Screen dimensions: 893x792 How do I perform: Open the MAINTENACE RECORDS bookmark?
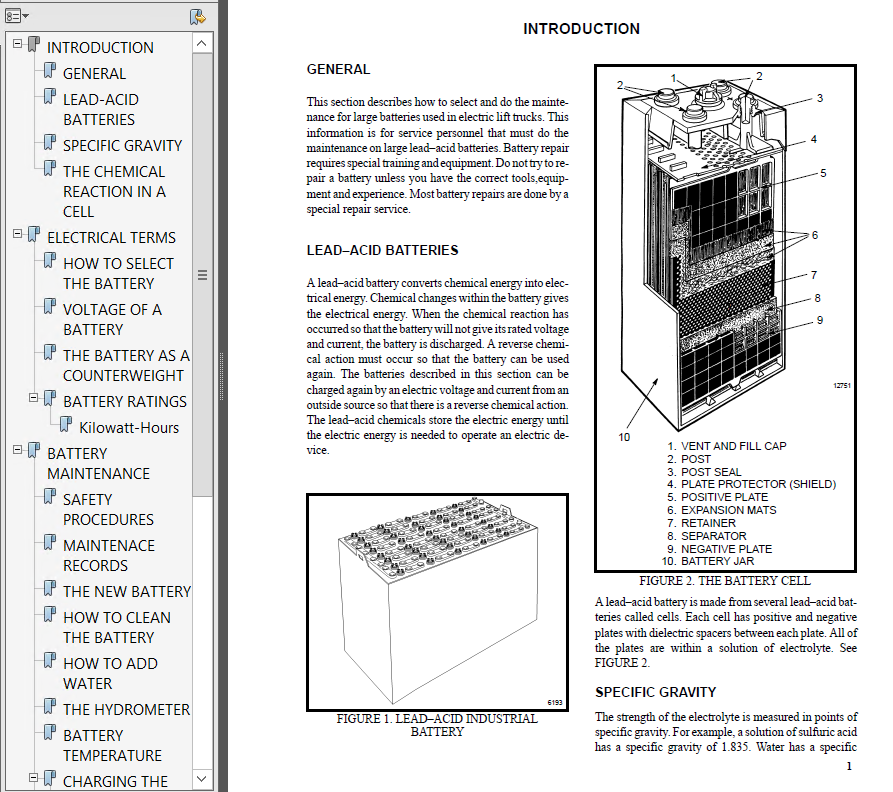tap(109, 555)
